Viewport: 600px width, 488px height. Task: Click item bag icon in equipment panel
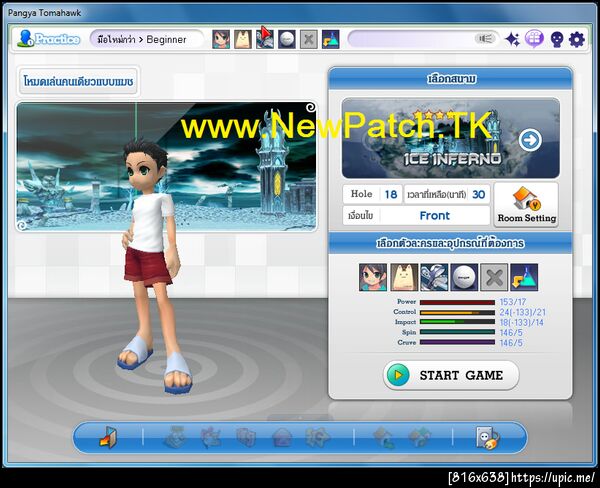point(524,277)
